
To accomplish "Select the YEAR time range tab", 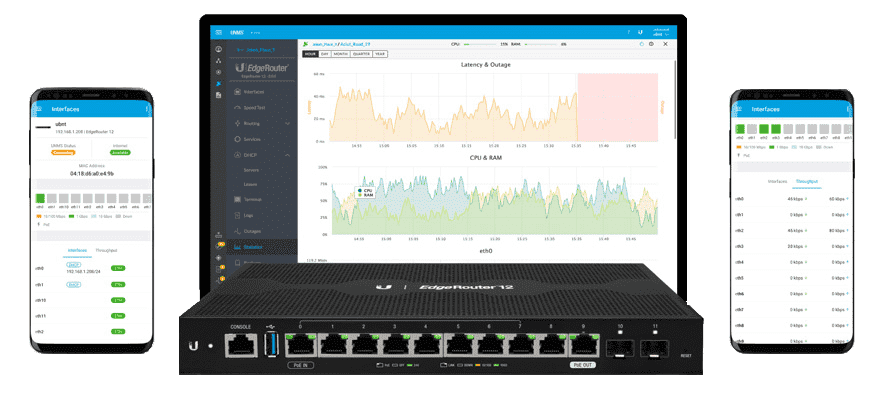I will (380, 54).
